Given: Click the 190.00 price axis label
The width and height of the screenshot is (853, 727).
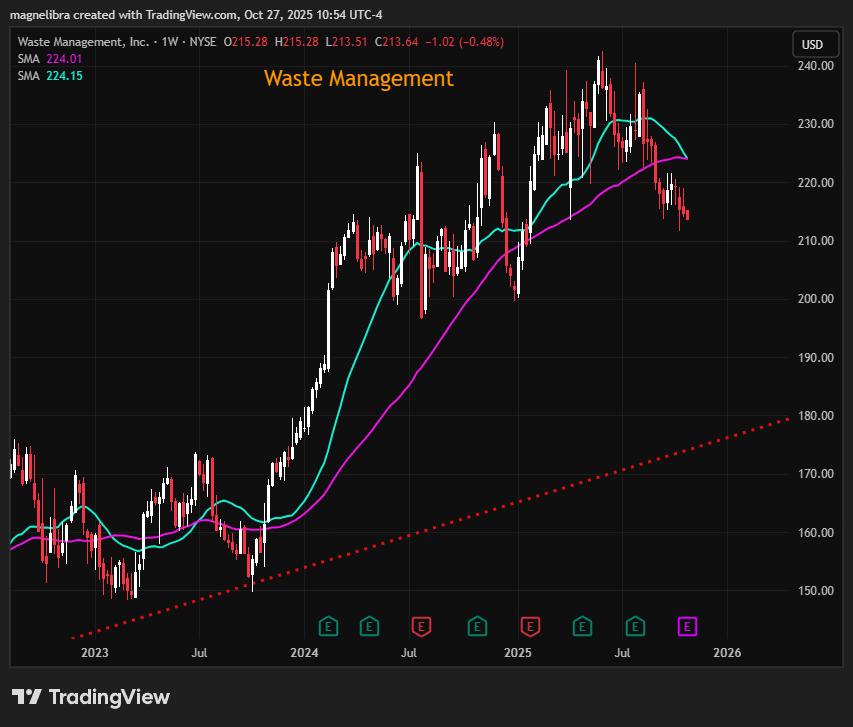Looking at the screenshot, I should pos(815,358).
